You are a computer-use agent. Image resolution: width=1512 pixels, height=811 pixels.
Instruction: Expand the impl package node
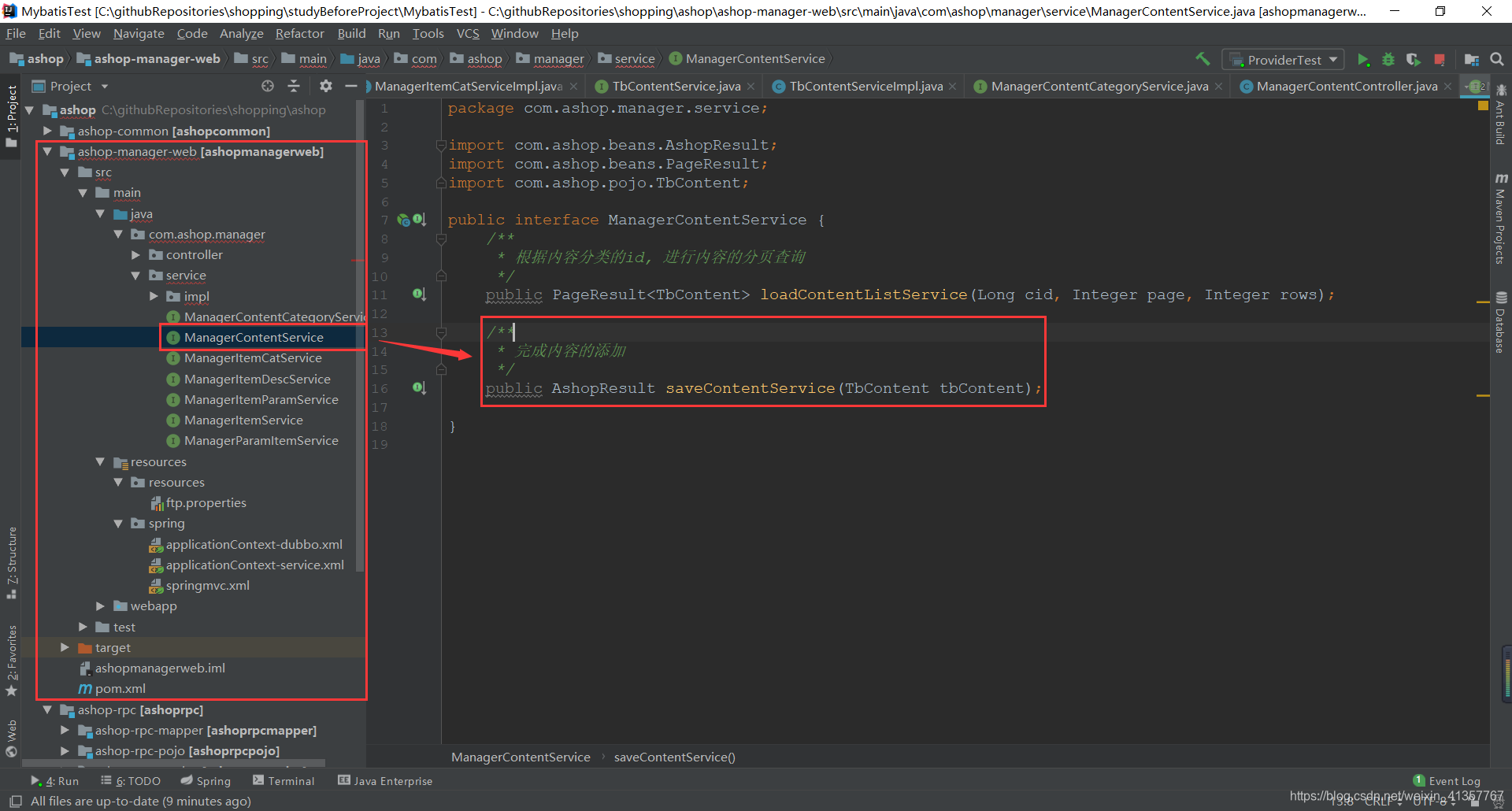pyautogui.click(x=154, y=297)
